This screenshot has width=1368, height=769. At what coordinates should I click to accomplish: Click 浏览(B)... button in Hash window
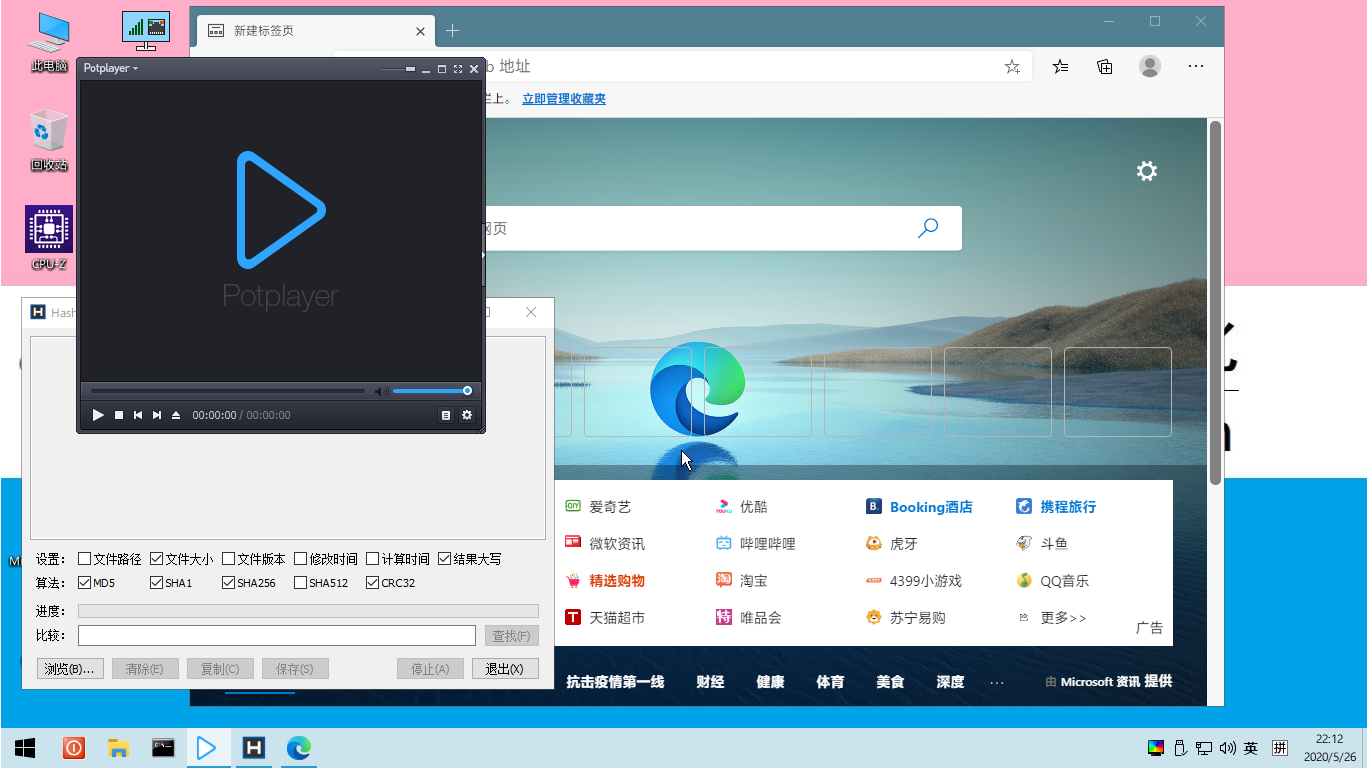[70, 669]
